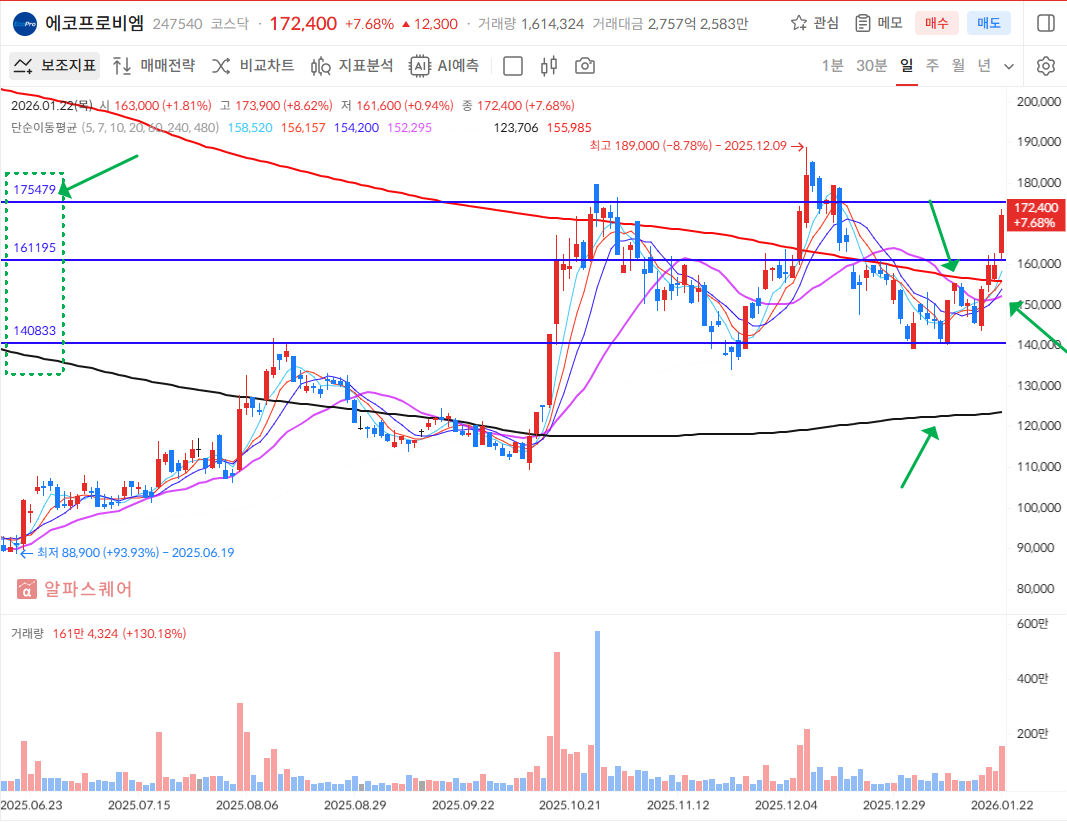Switch to the 1분 interval tab
This screenshot has width=1067, height=823.
(832, 66)
